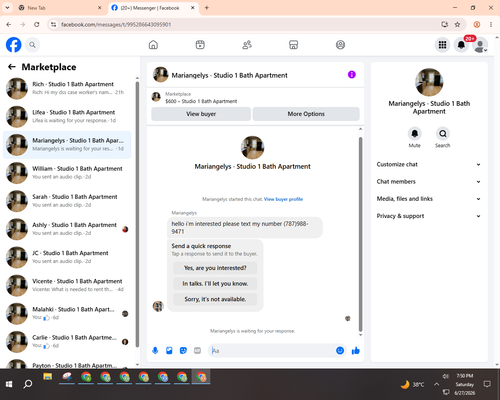Viewport: 500px width, 400px height.
Task: Send quick response 'Sorry, it's not available.'
Action: [215, 299]
